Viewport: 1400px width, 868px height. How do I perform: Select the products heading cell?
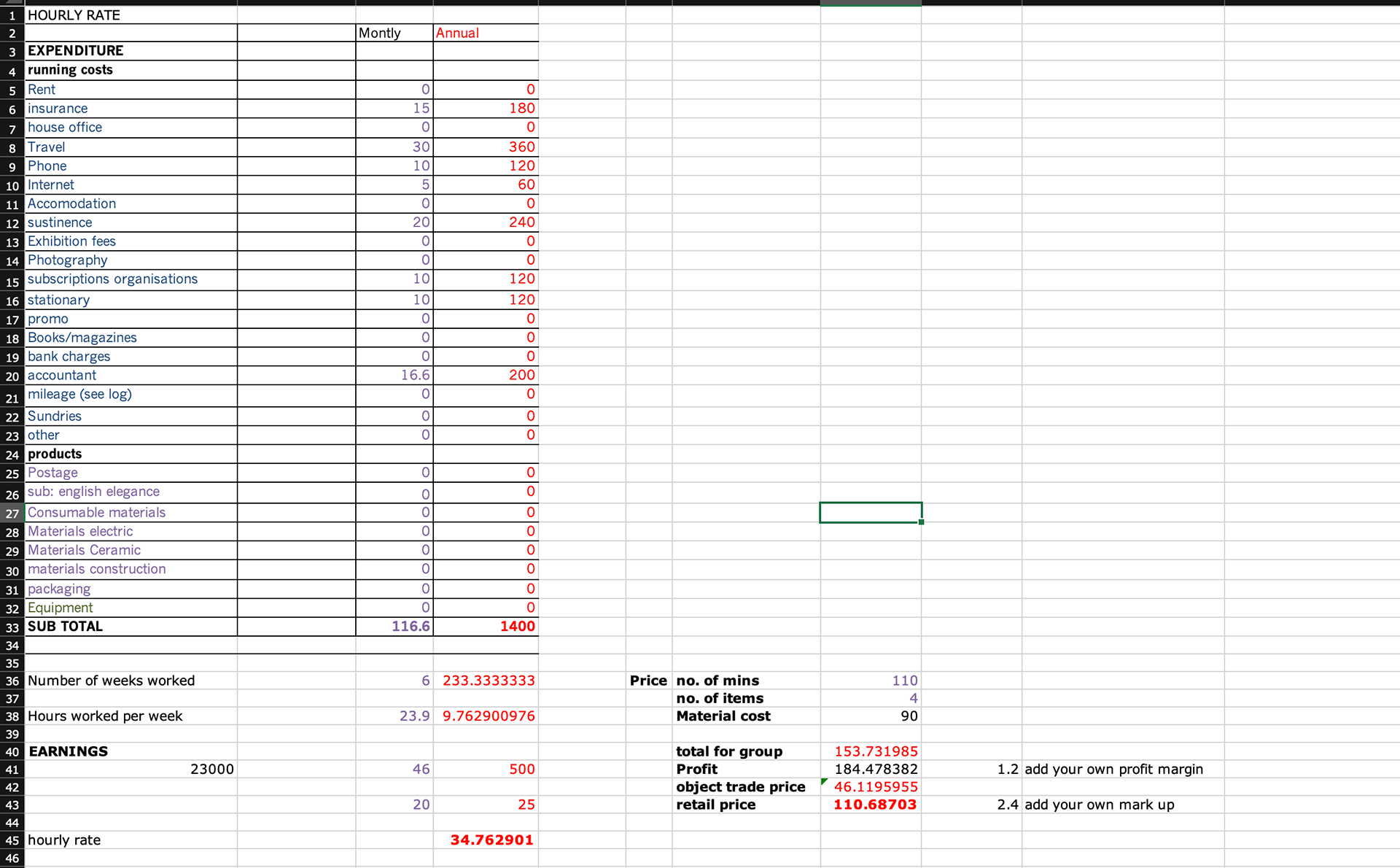pyautogui.click(x=131, y=454)
